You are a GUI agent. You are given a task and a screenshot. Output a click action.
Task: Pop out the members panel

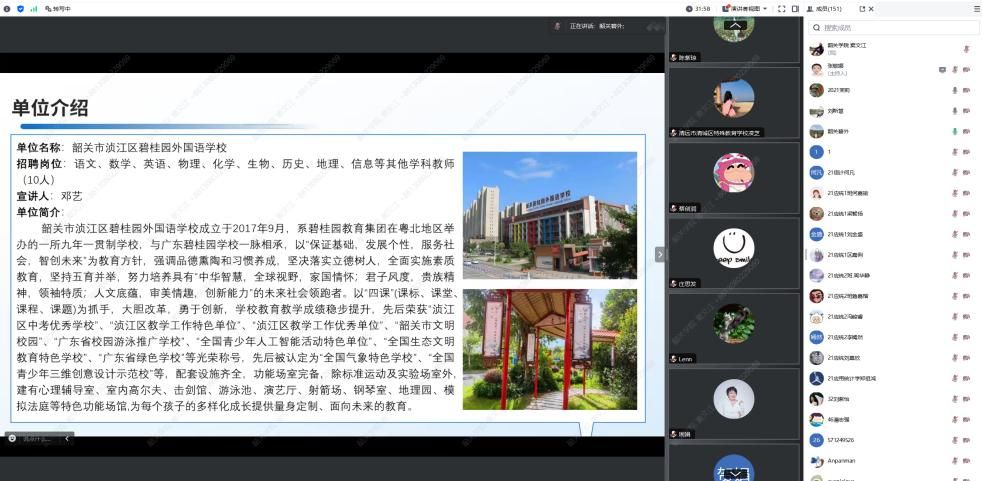[862, 9]
